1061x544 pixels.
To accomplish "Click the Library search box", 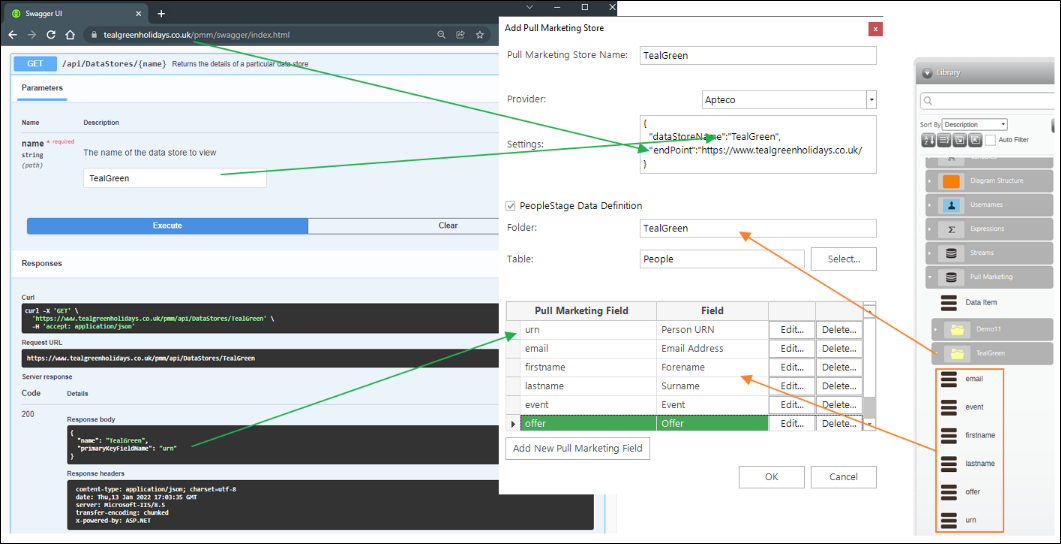I will coord(988,101).
